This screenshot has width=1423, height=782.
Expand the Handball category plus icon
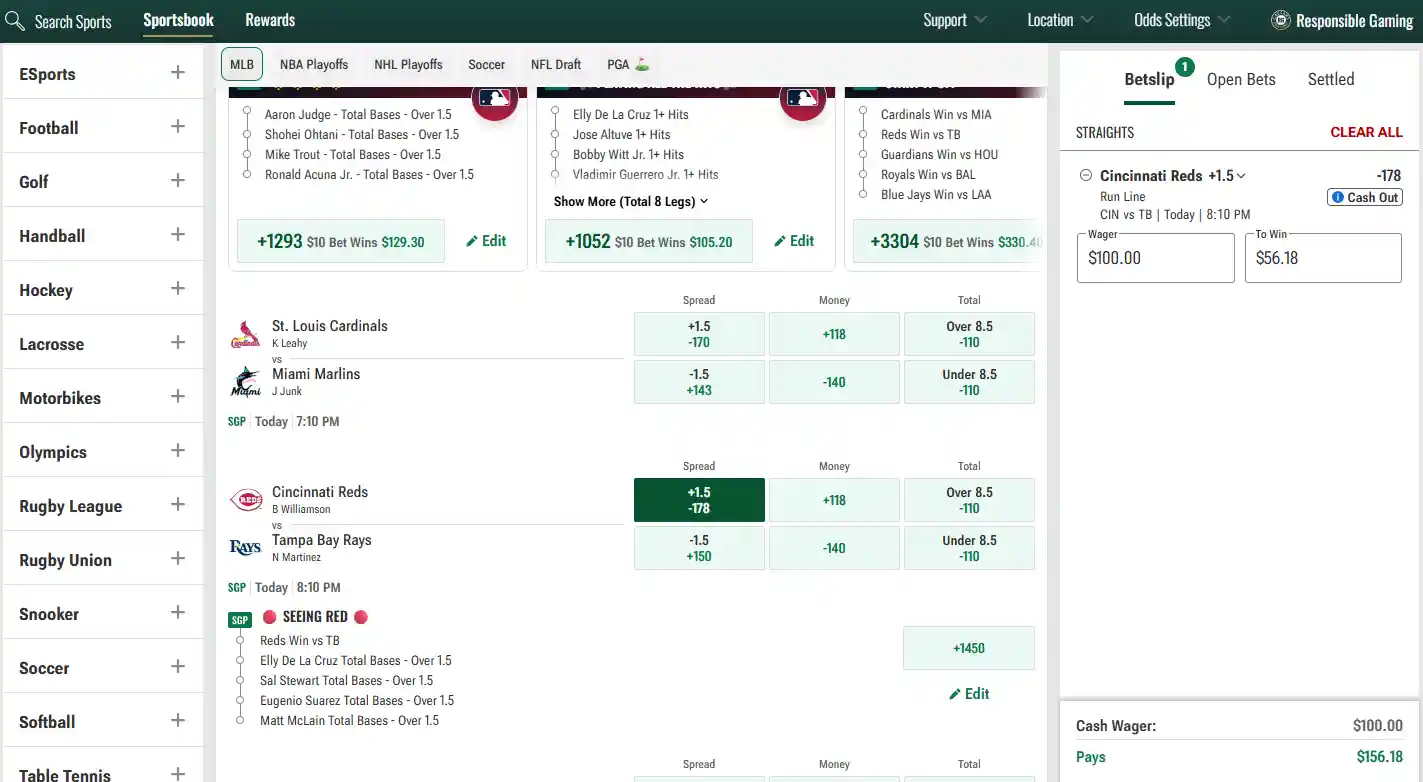(178, 234)
